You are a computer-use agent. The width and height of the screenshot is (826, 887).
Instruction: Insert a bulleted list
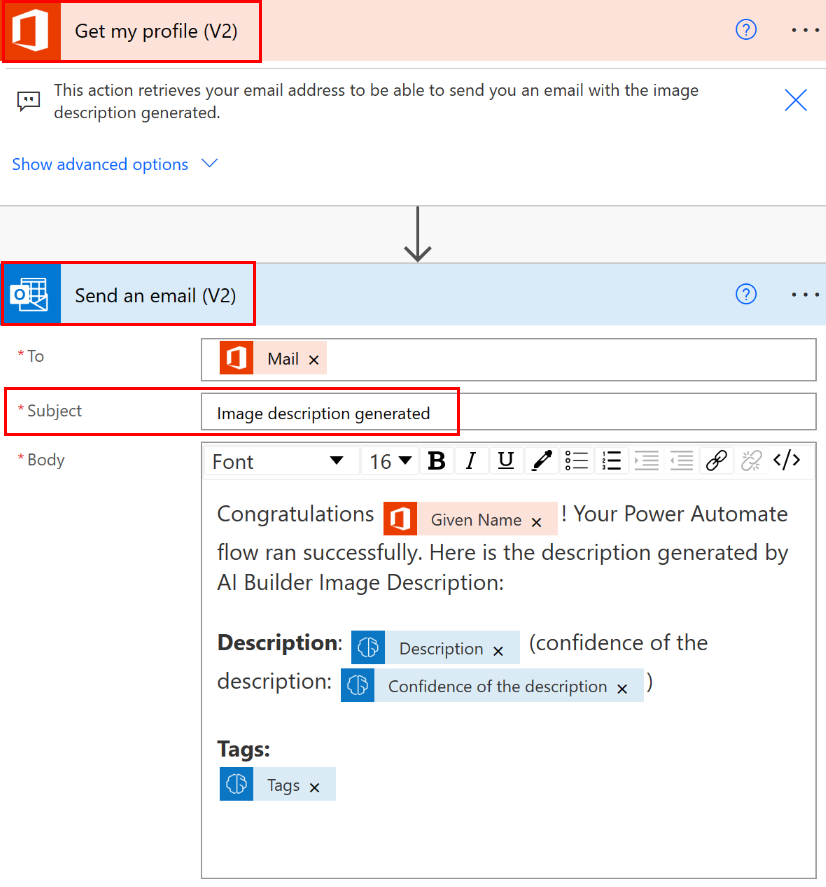click(576, 460)
